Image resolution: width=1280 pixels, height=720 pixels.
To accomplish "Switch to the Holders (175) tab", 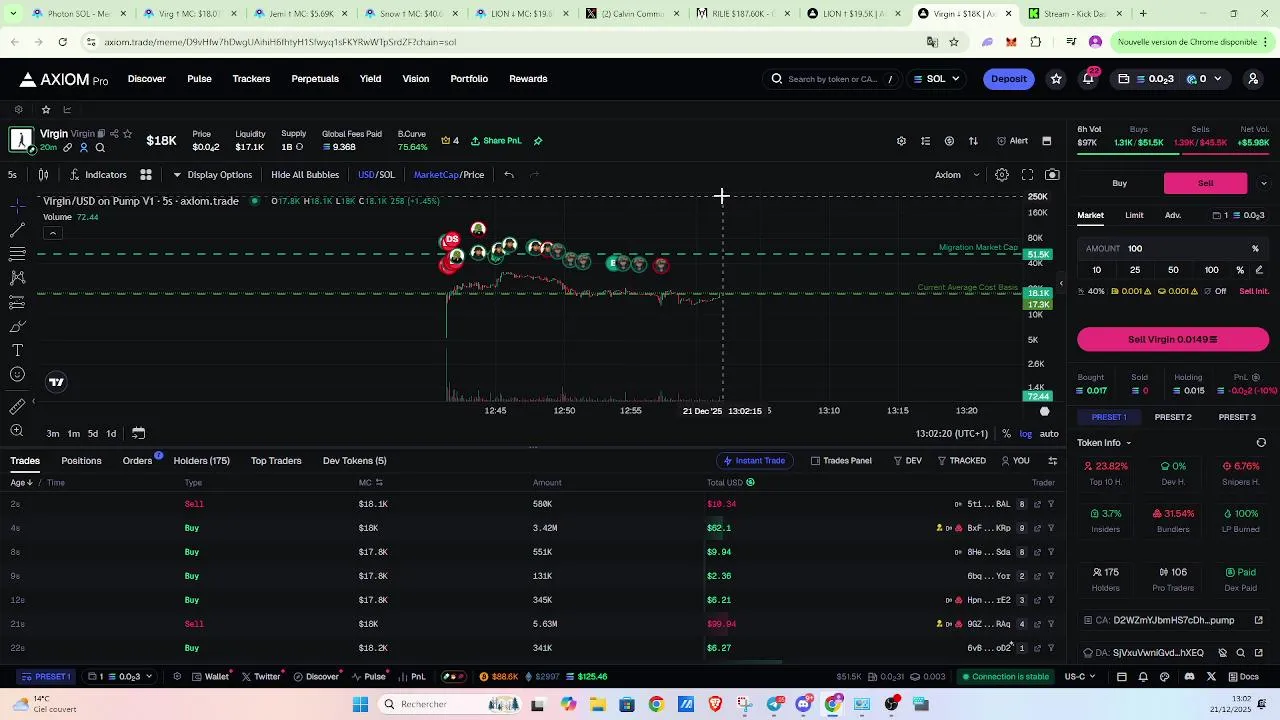I will click(202, 461).
